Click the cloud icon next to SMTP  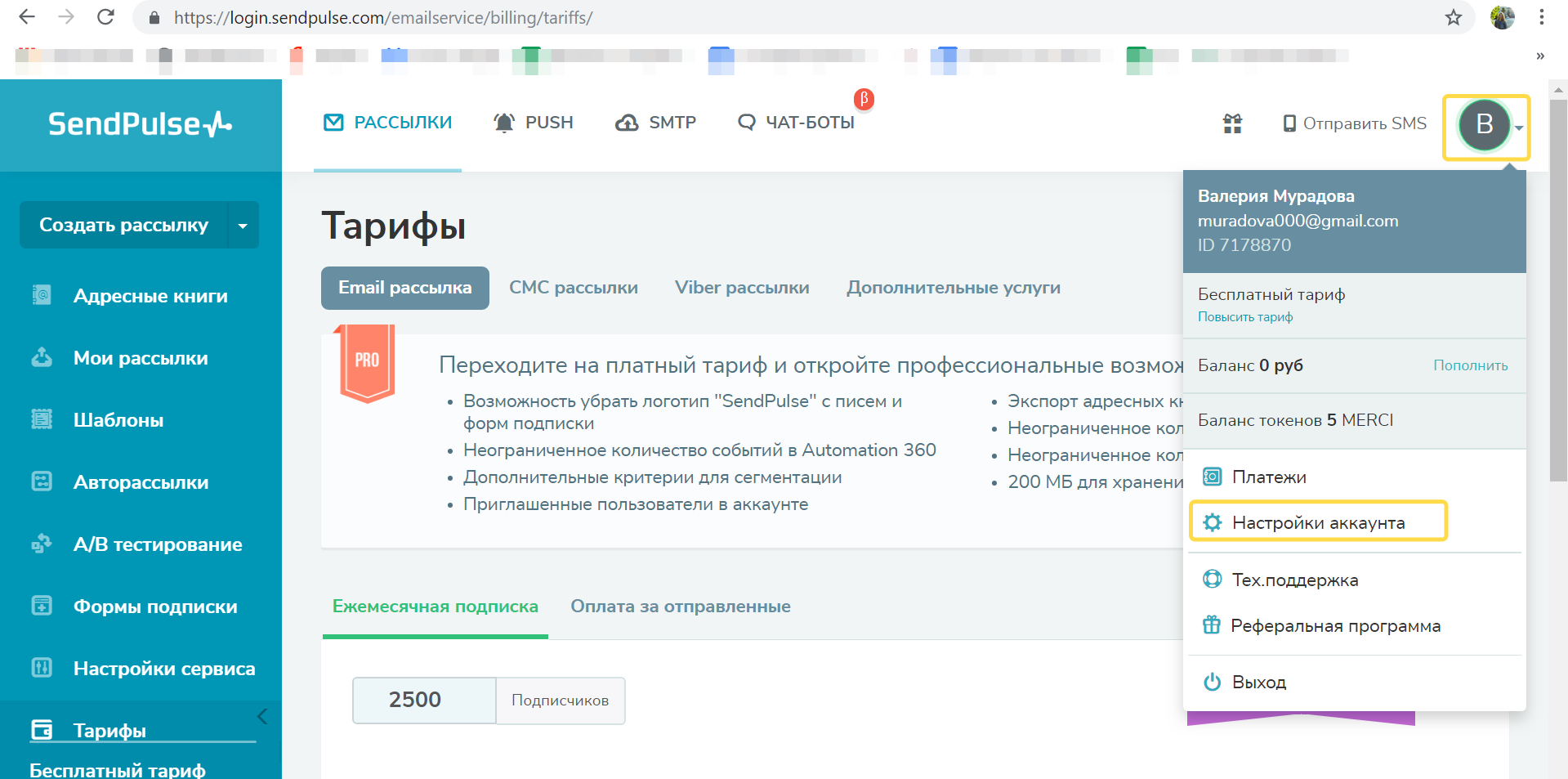[627, 123]
